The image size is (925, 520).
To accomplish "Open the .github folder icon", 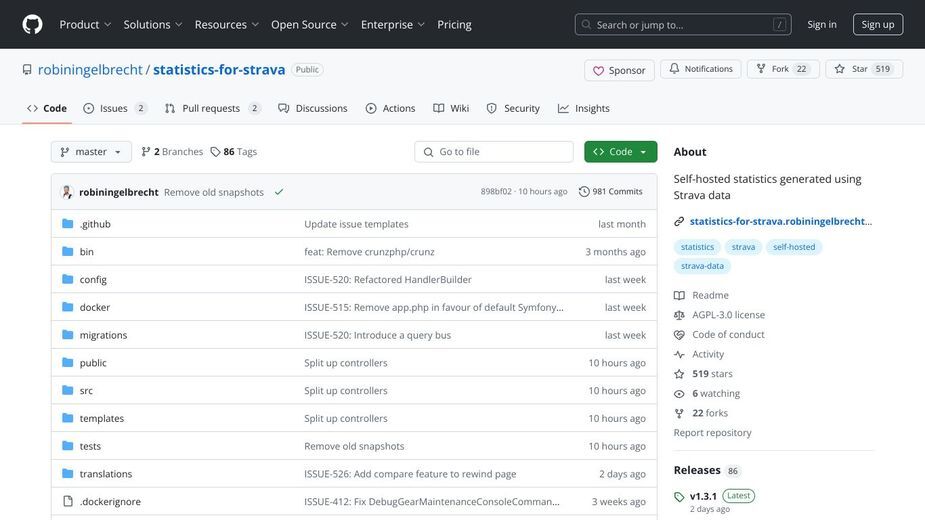I will 68,224.
